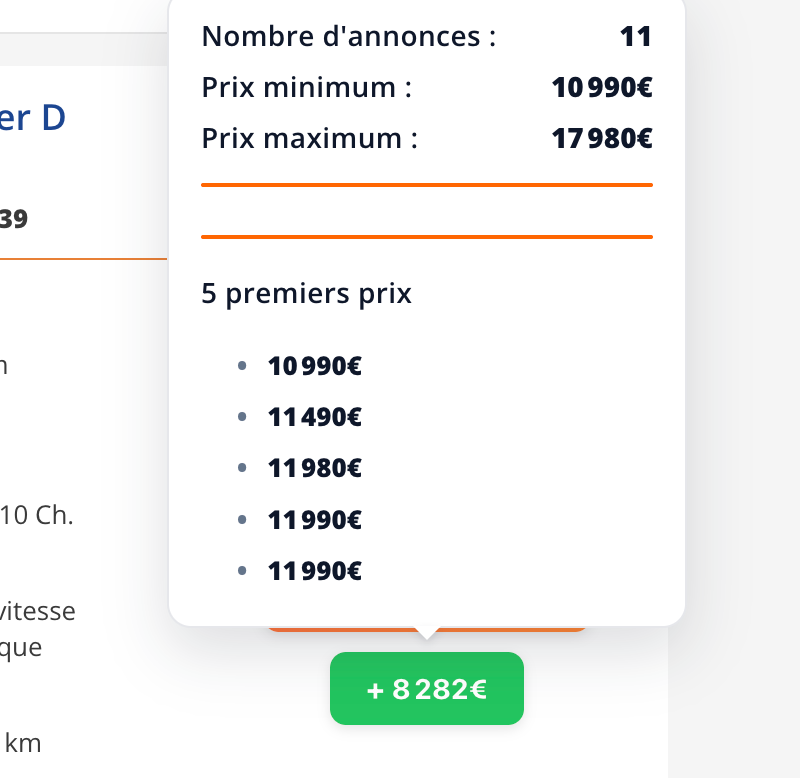Click the green +8282€ button

point(426,688)
